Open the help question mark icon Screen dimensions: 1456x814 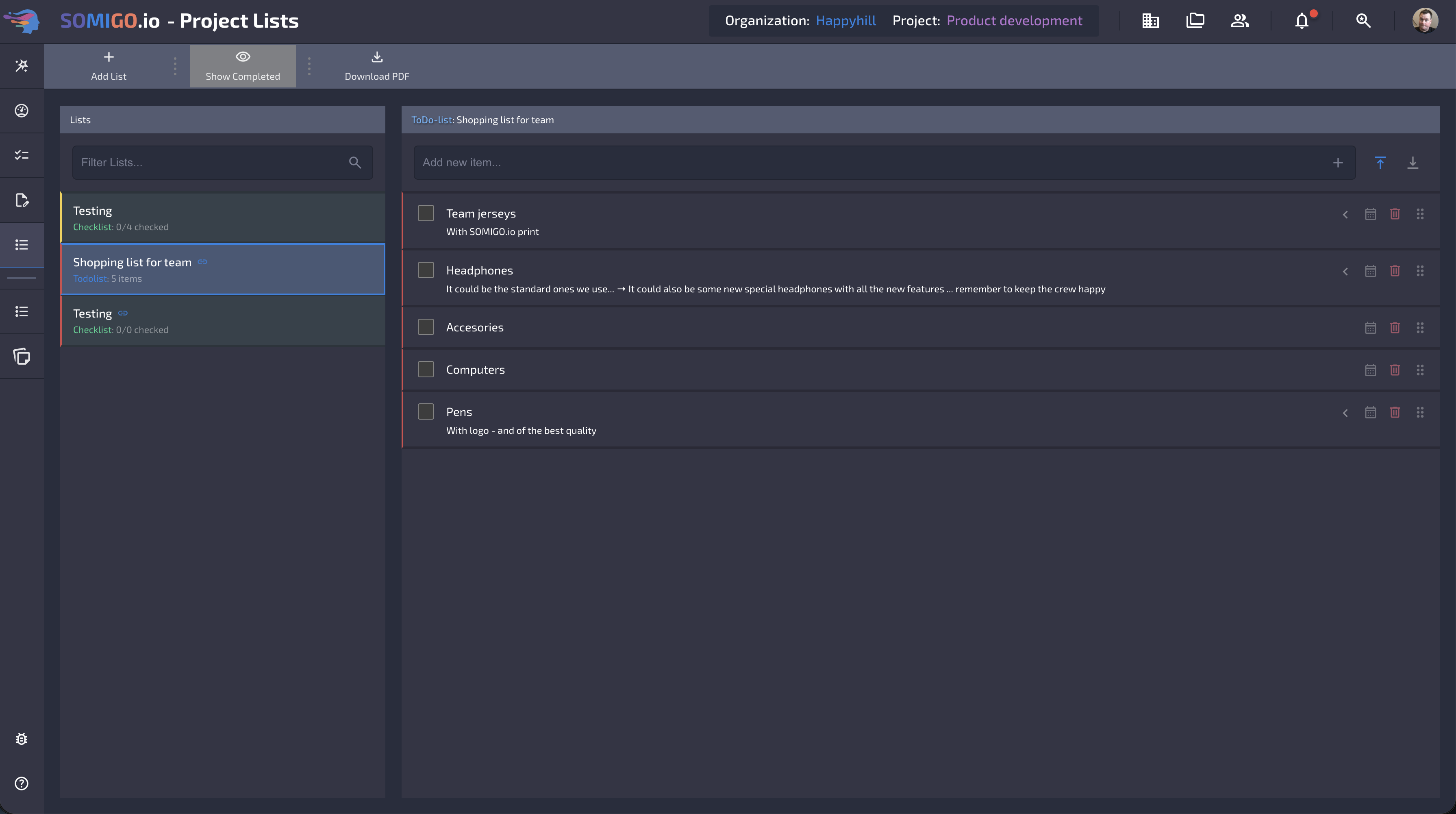[22, 784]
